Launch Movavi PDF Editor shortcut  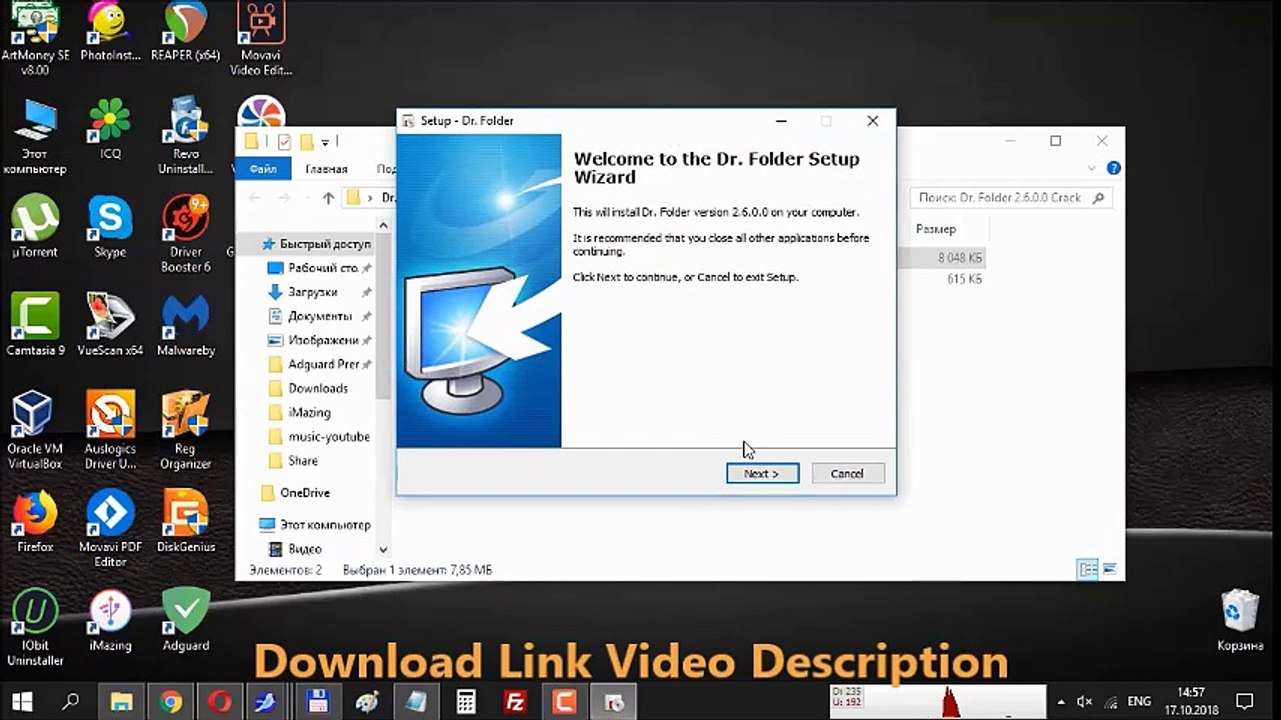(x=110, y=529)
